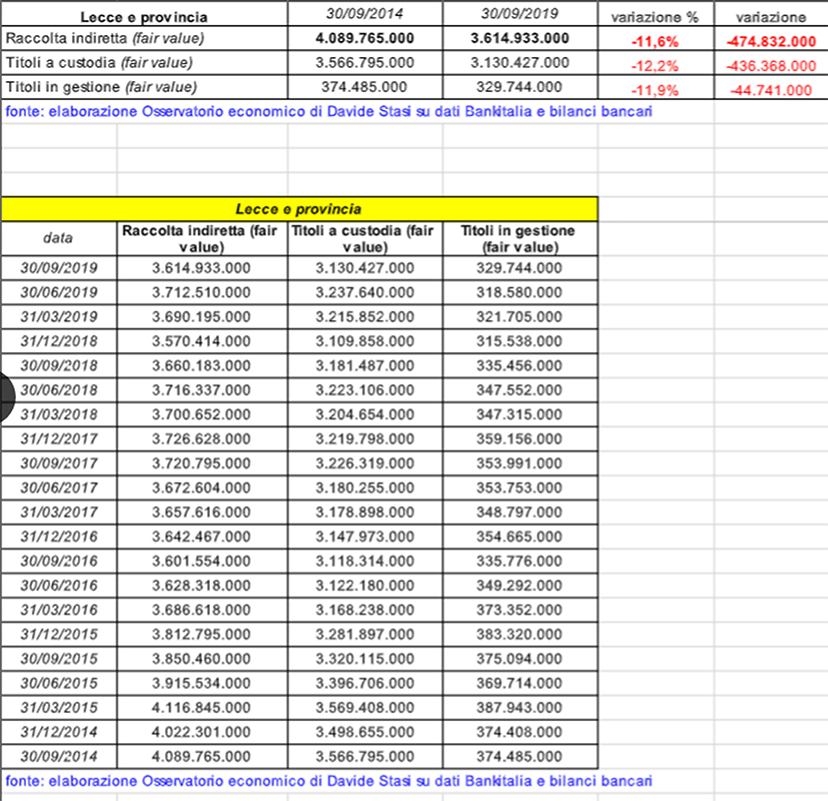
Task: Click the value 375.094.000
Action: (x=520, y=658)
